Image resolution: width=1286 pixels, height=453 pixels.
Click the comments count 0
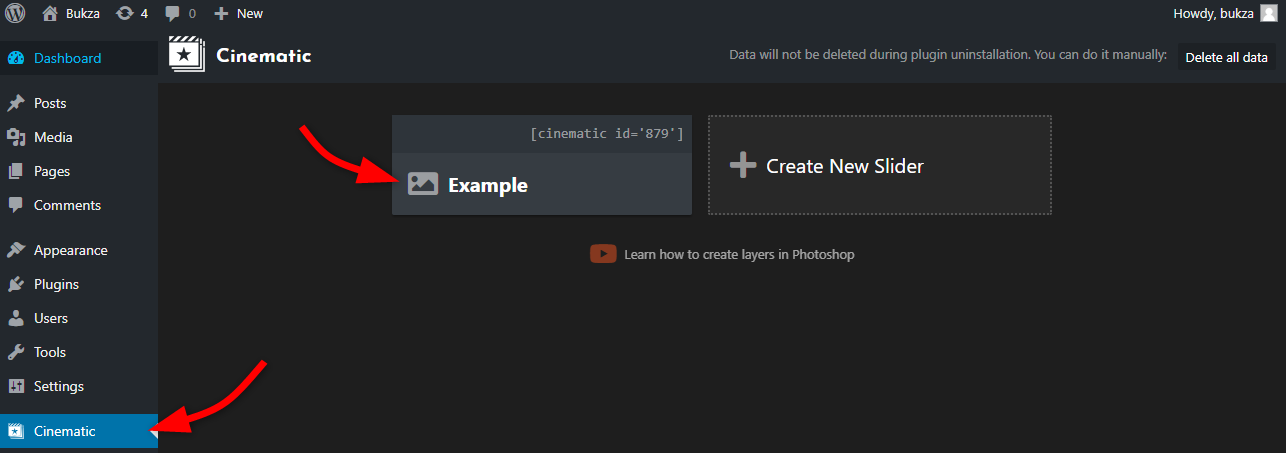[x=192, y=14]
